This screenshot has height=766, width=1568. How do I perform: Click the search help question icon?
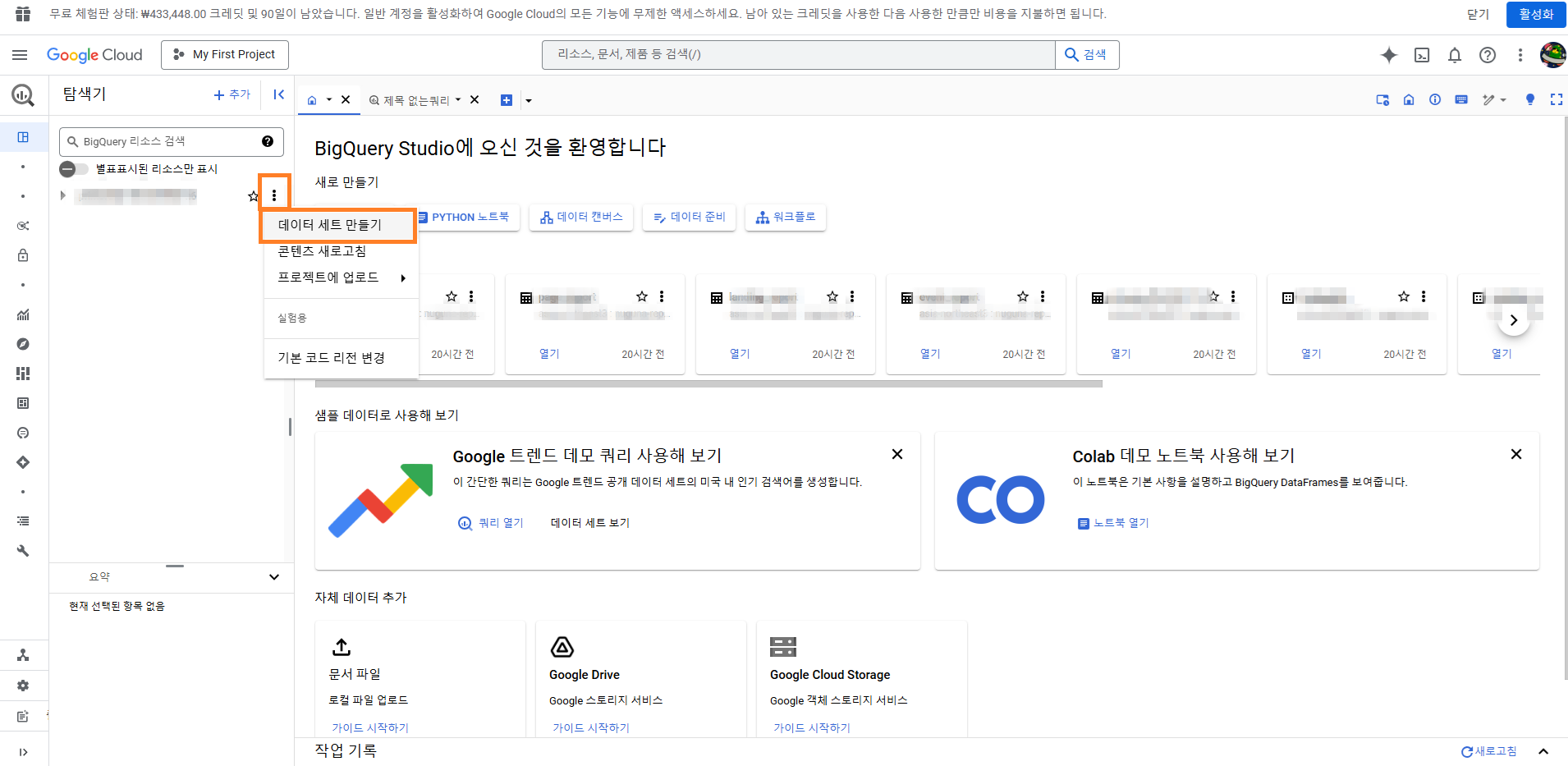(x=268, y=141)
